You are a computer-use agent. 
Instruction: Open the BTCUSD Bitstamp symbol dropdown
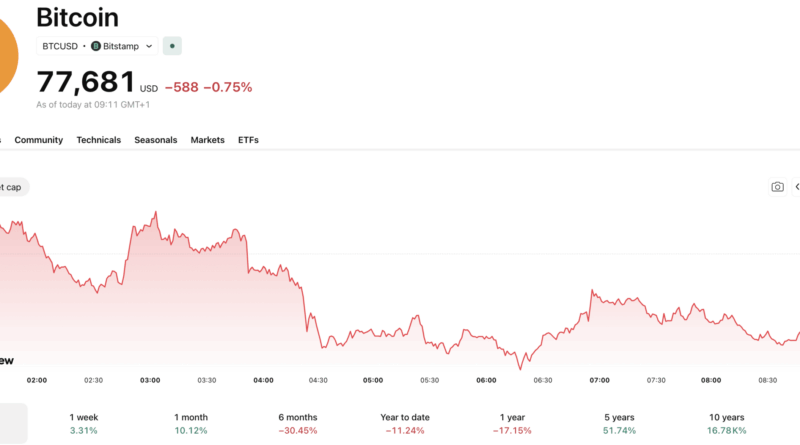(x=97, y=46)
